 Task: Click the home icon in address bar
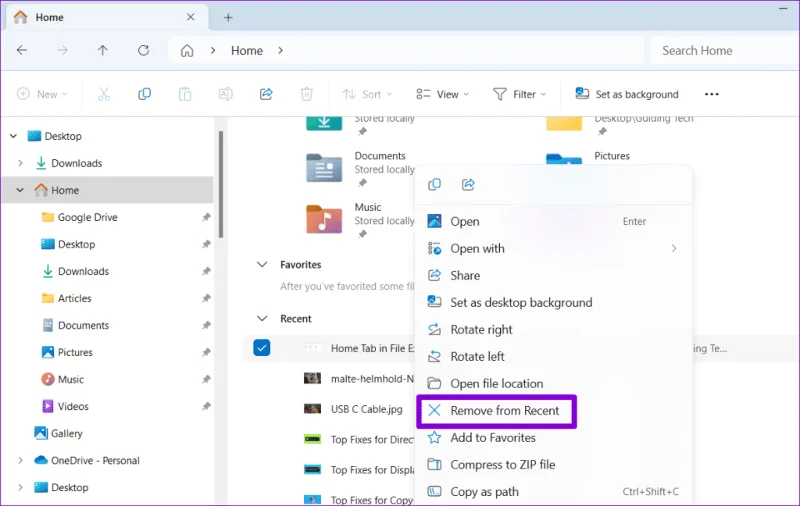coord(187,50)
